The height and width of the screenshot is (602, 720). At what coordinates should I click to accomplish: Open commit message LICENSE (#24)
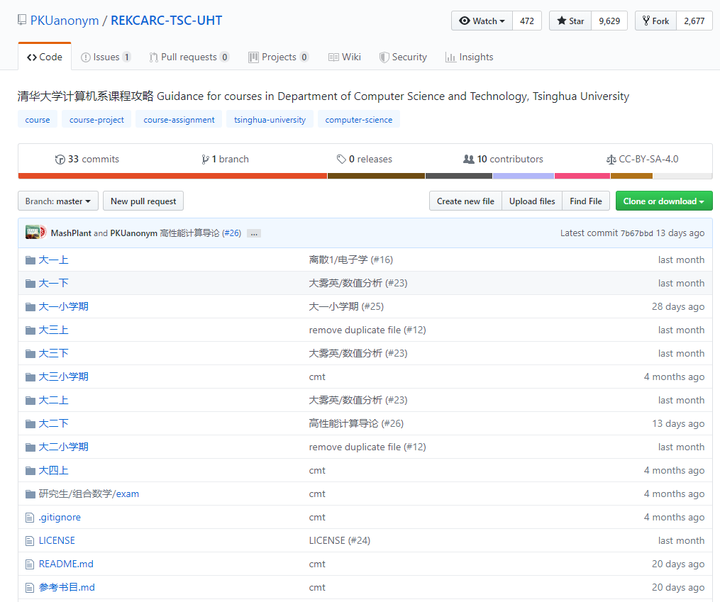339,541
